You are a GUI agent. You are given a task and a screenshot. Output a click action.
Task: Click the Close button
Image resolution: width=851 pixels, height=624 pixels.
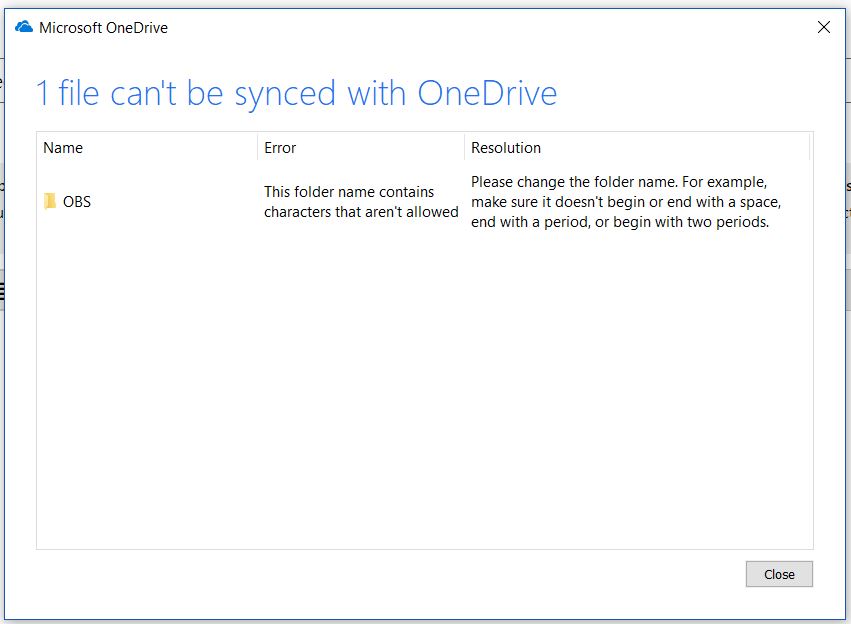coord(779,574)
